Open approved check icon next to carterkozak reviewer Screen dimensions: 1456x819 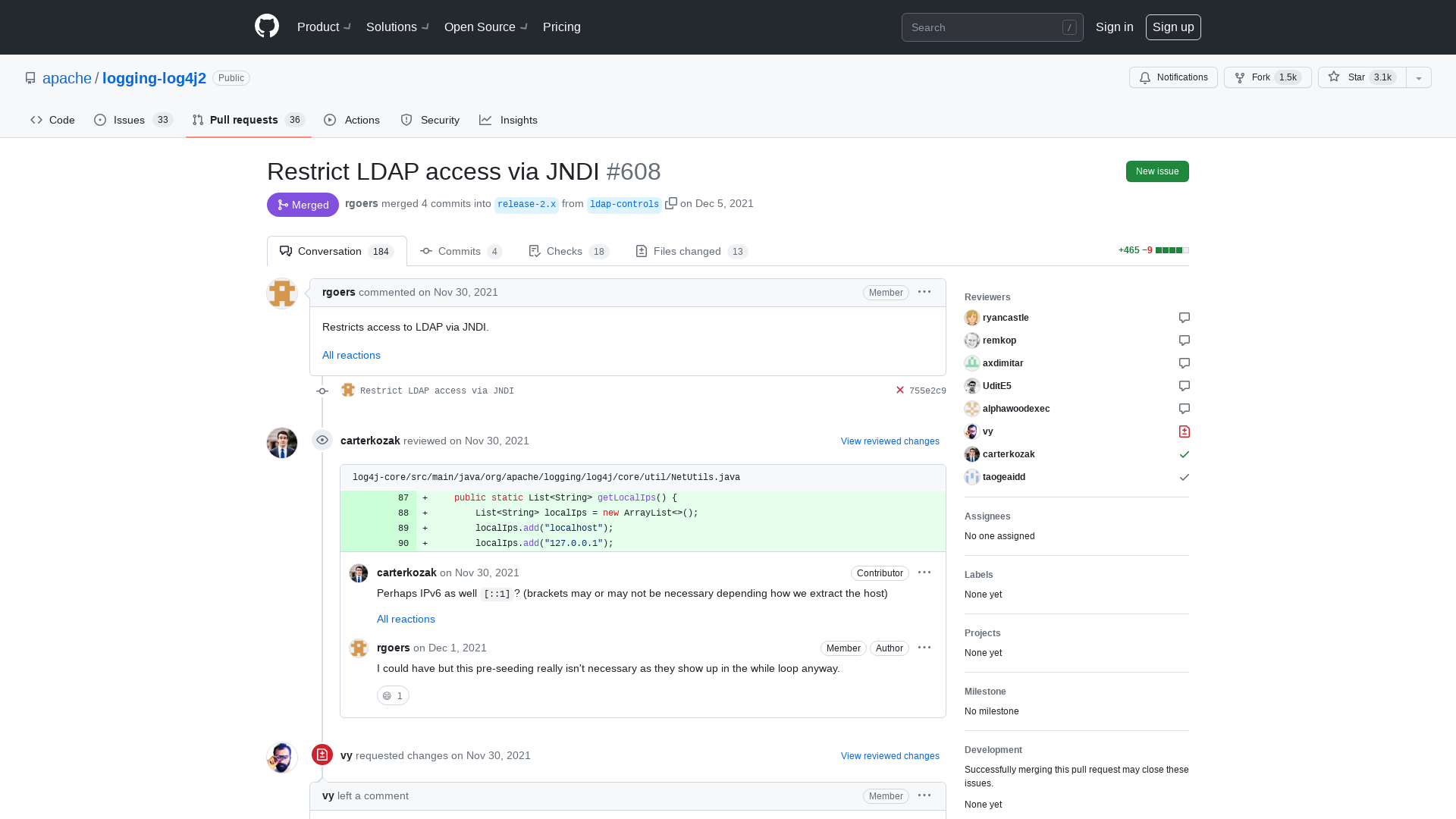point(1185,454)
